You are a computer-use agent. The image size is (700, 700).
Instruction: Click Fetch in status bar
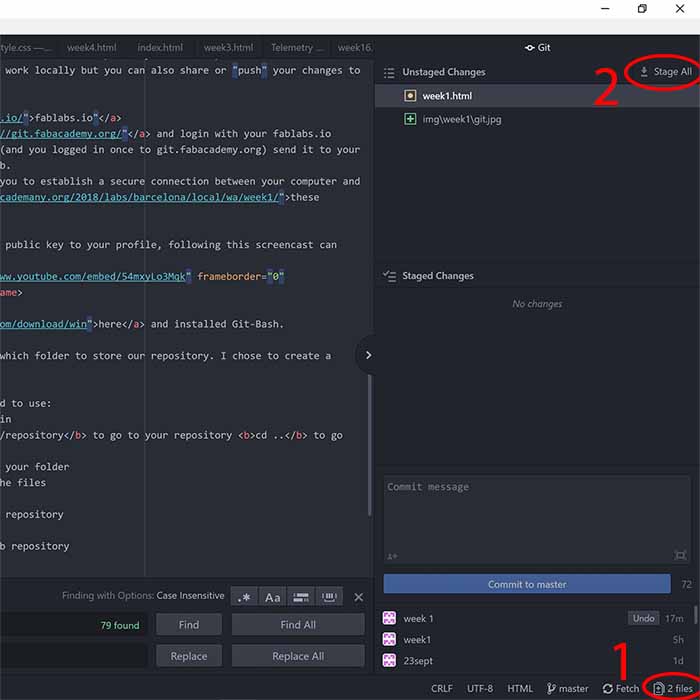(621, 689)
